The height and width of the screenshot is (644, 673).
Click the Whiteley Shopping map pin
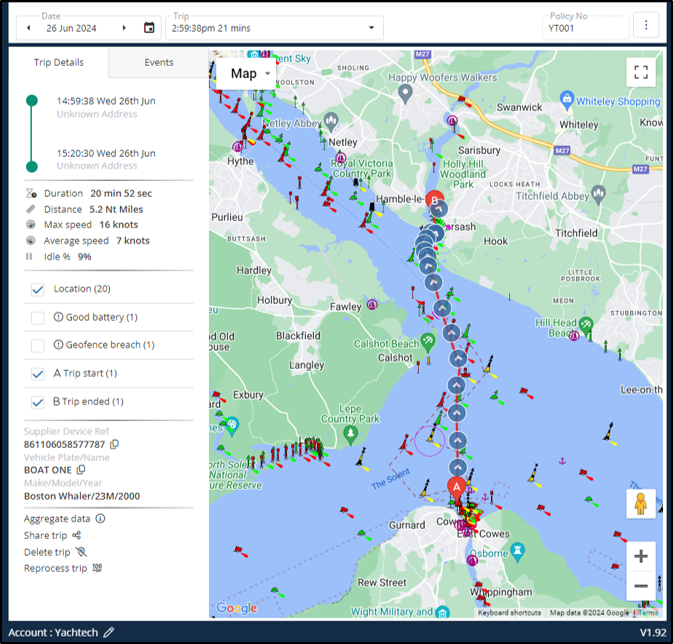(x=567, y=100)
